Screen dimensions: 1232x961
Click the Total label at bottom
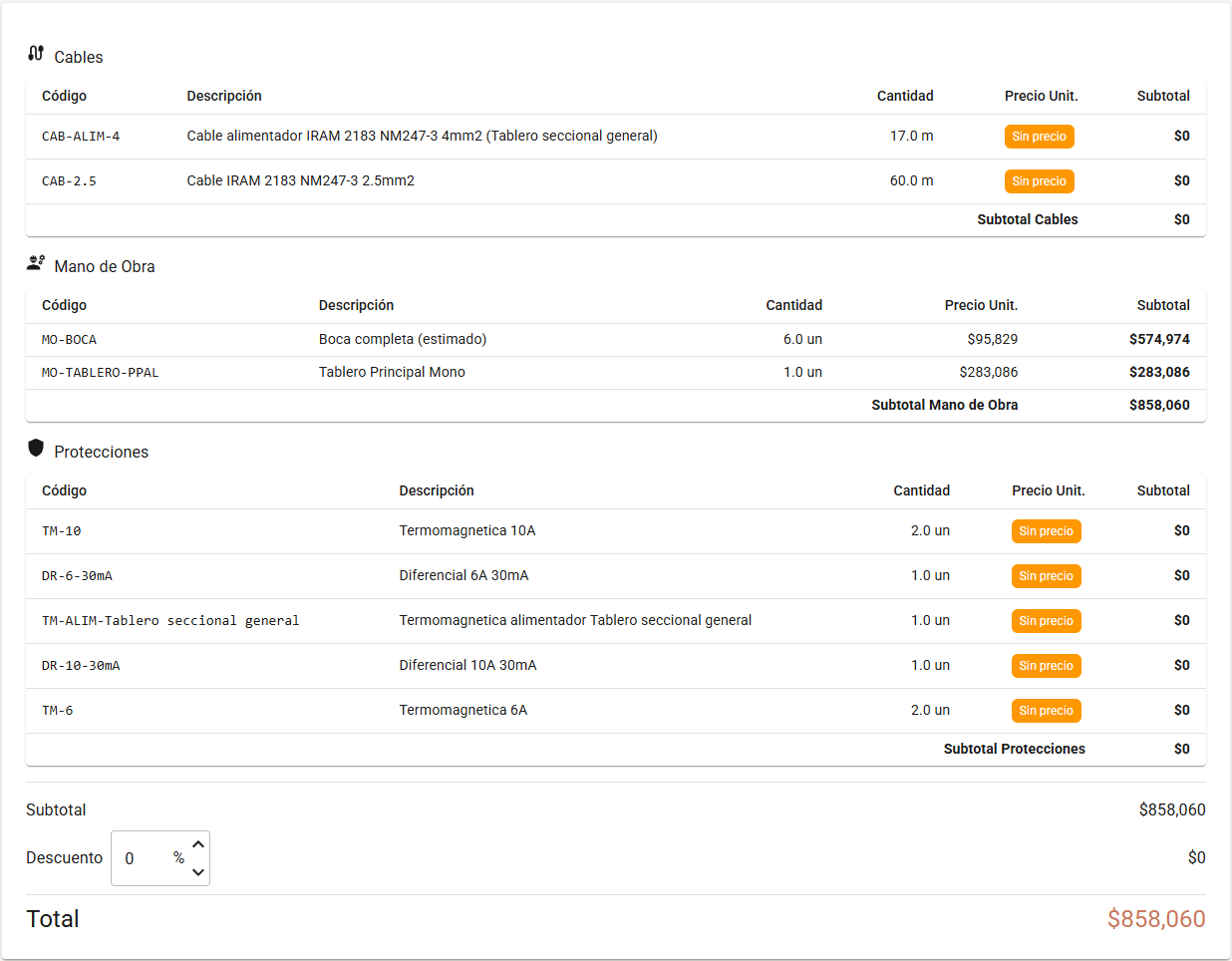pyautogui.click(x=52, y=919)
